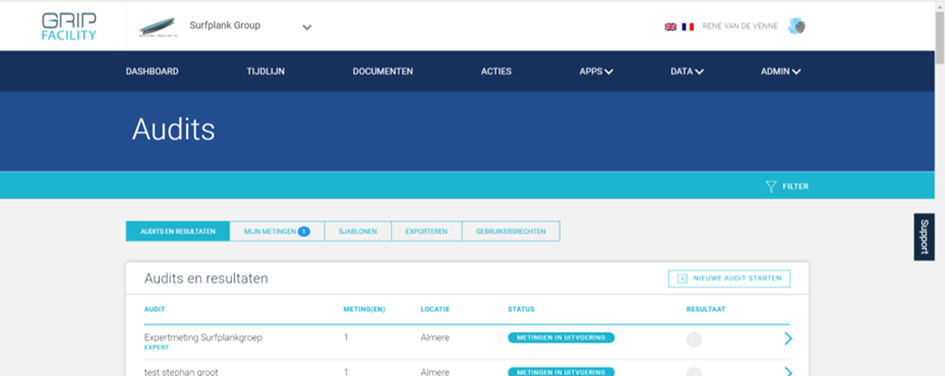Click Metingen in uitvoering status of Expertmeting
Image resolution: width=945 pixels, height=376 pixels.
561,337
